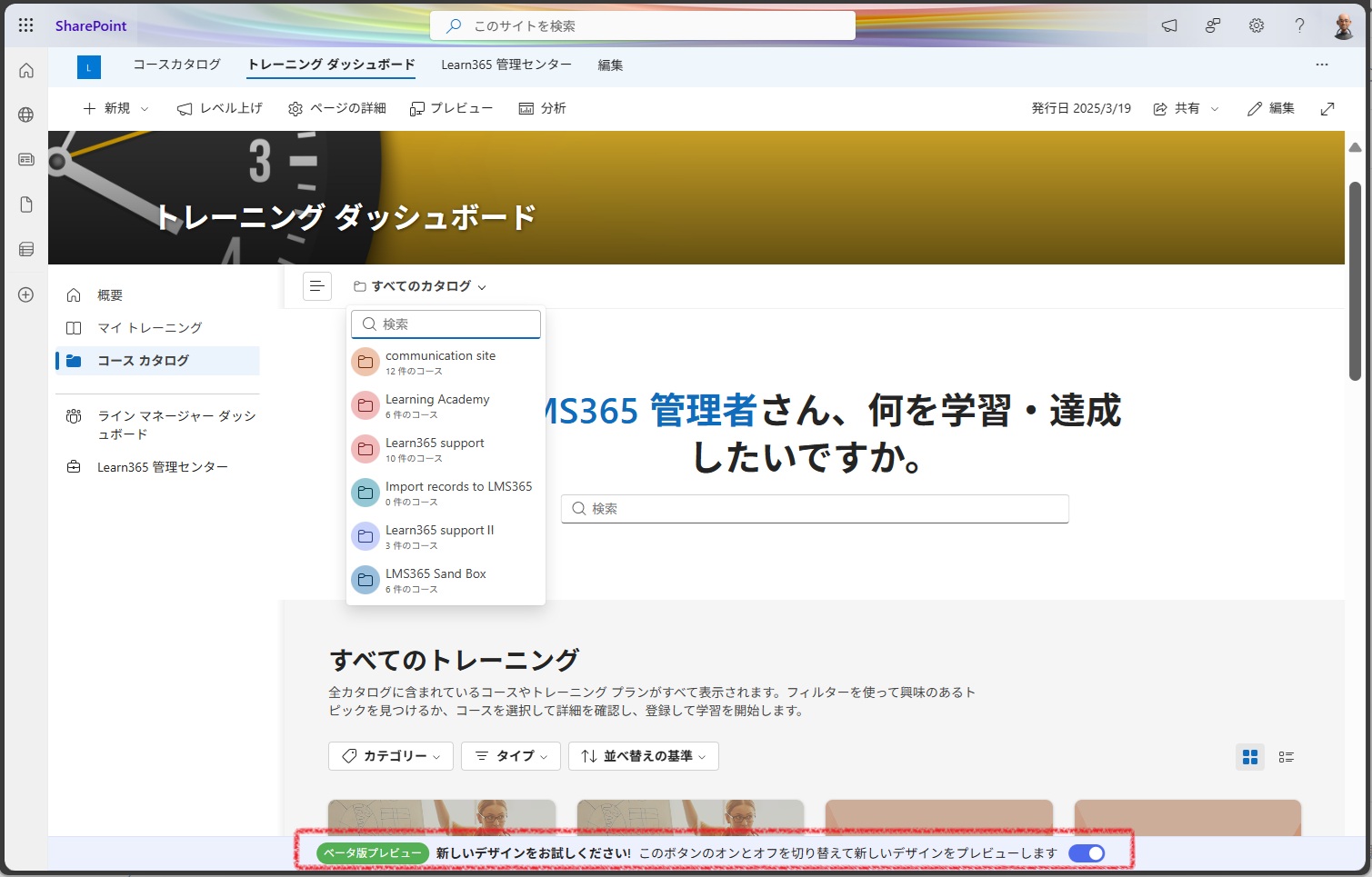
Task: Open the lists icon in left rail
Action: point(26,249)
